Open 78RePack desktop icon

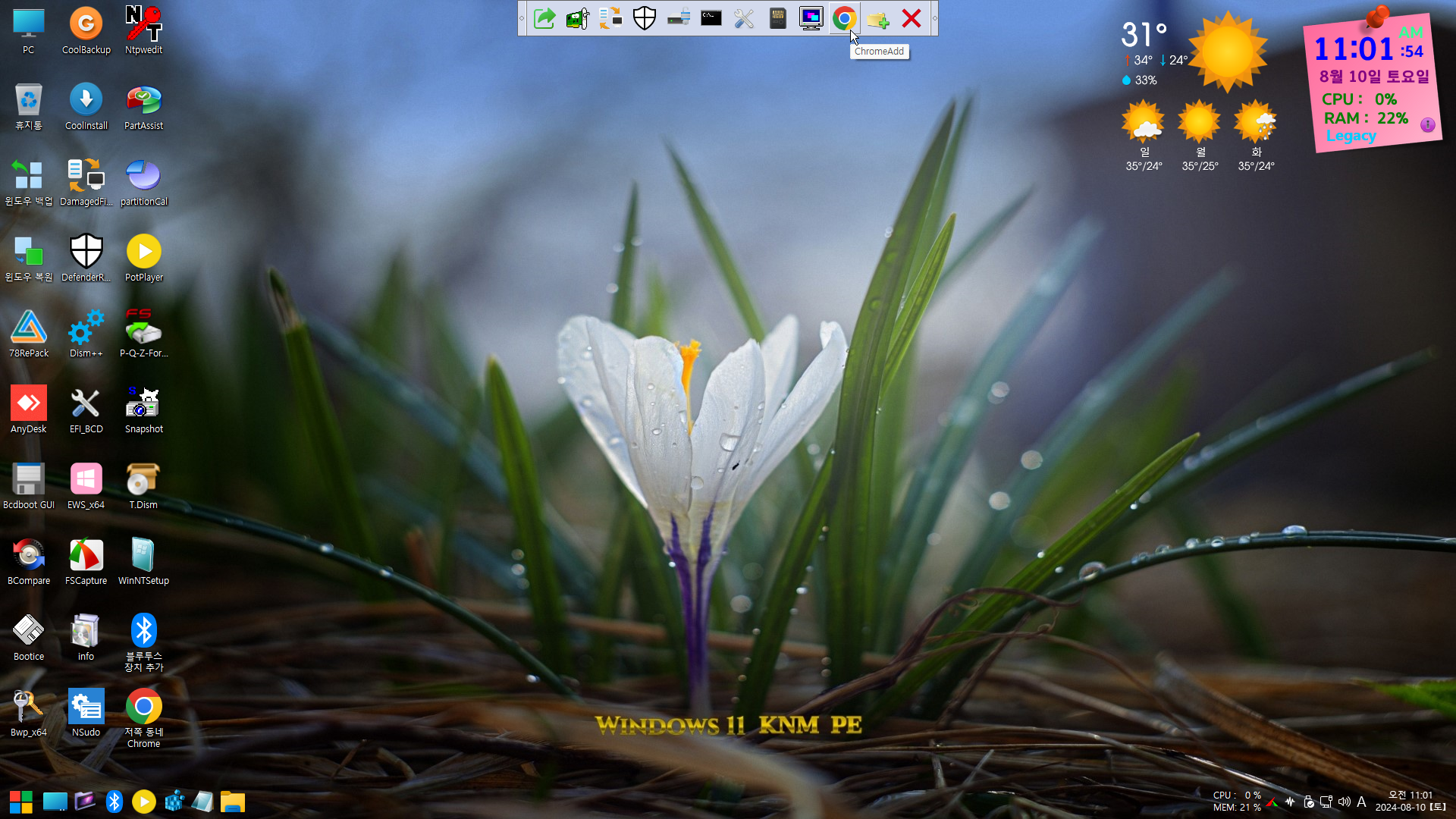(x=29, y=334)
